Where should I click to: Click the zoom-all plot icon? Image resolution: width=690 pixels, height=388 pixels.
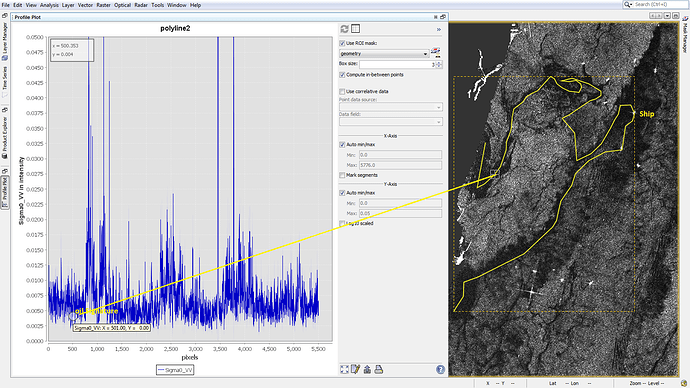click(x=344, y=370)
